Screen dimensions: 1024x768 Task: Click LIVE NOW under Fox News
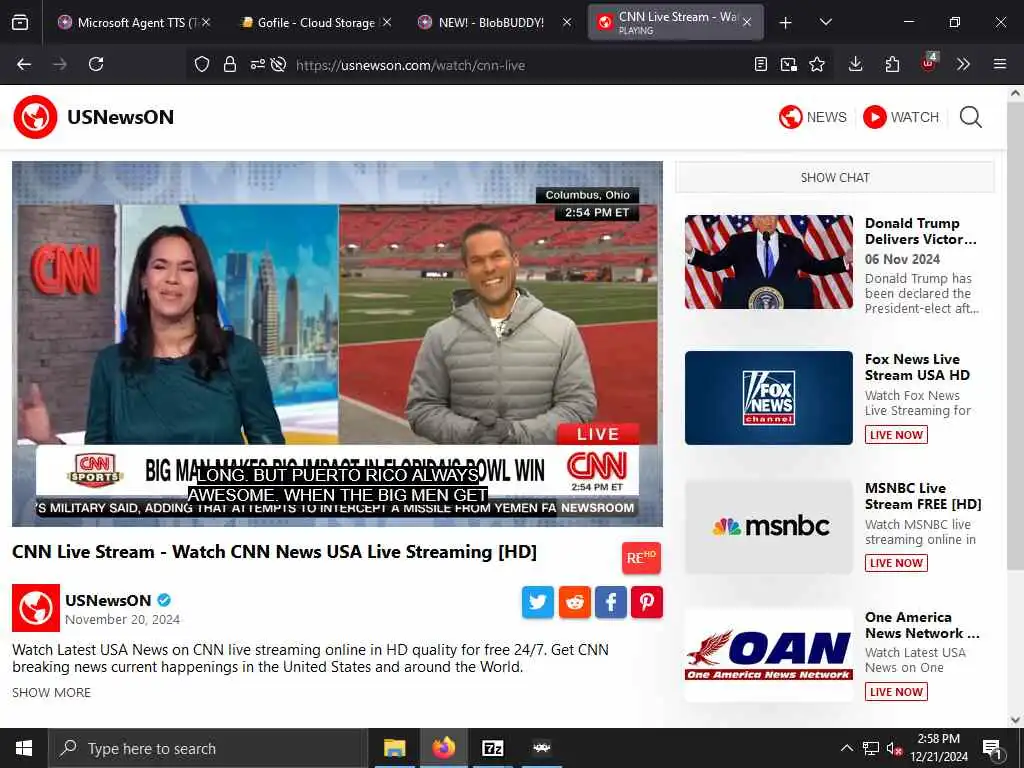(896, 435)
